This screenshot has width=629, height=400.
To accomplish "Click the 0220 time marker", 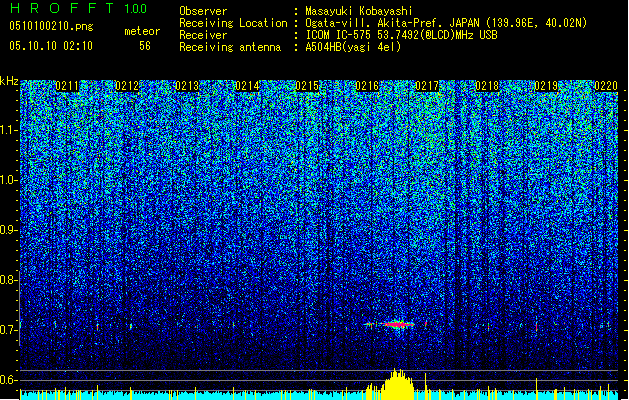I will click(x=606, y=86).
